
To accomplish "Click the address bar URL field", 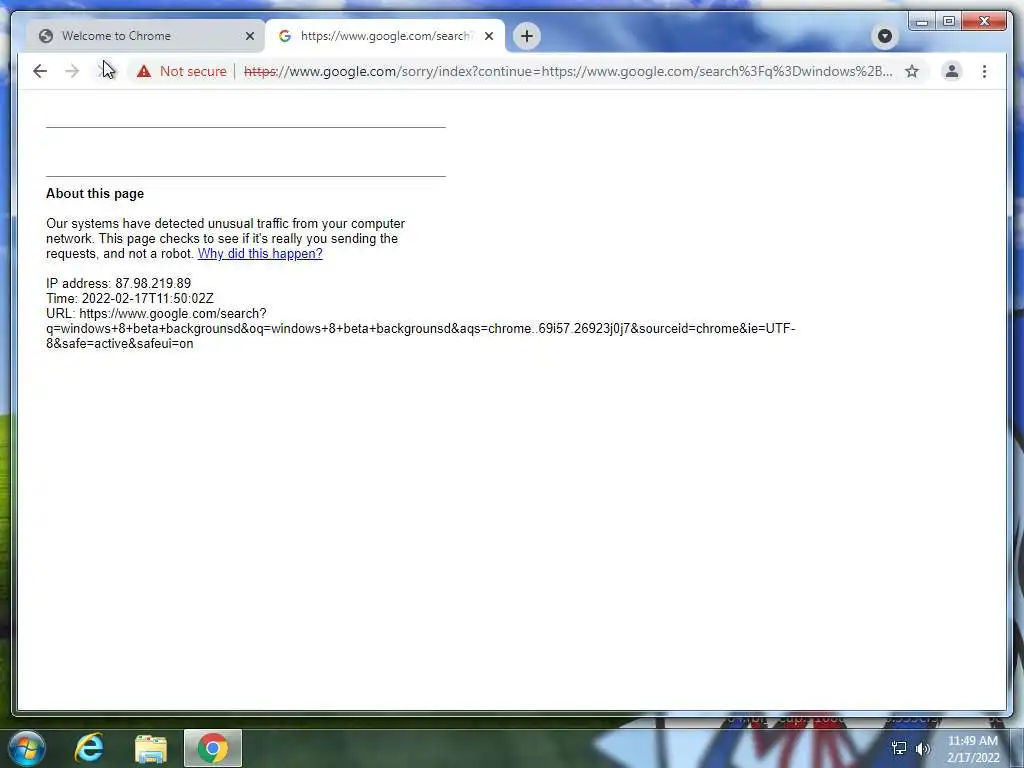I will click(568, 71).
